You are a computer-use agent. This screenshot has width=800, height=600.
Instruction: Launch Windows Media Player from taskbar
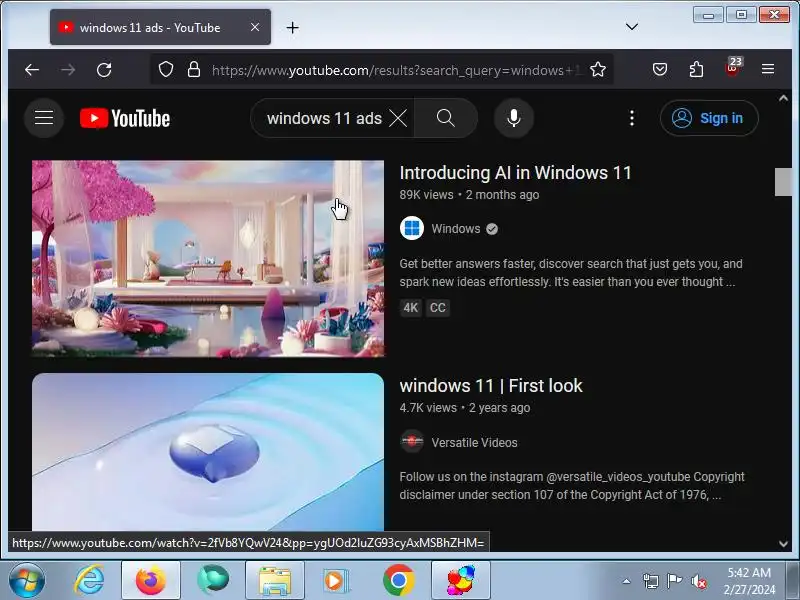[x=336, y=580]
